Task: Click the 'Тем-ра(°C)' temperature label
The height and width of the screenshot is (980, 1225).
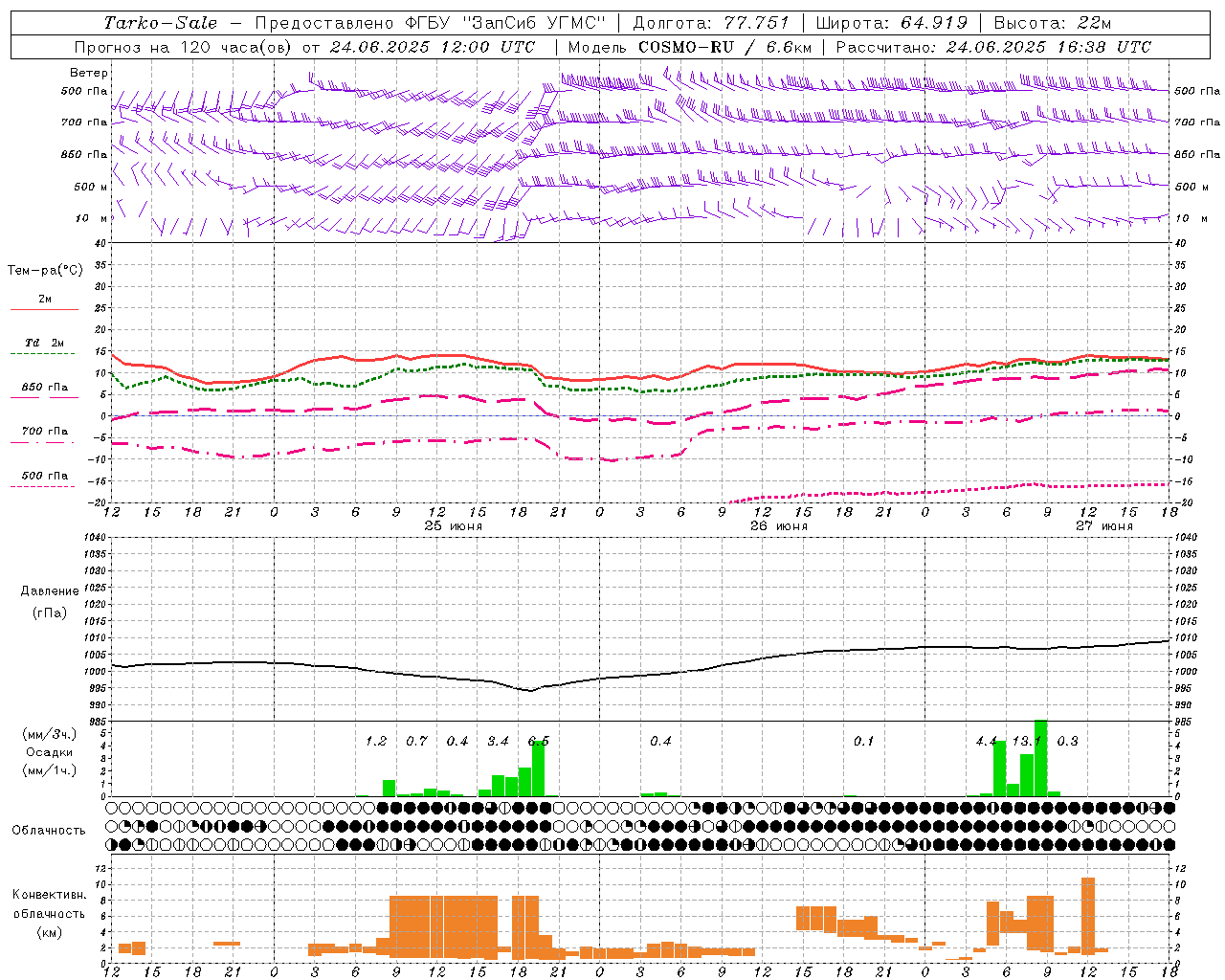Action: tap(45, 271)
